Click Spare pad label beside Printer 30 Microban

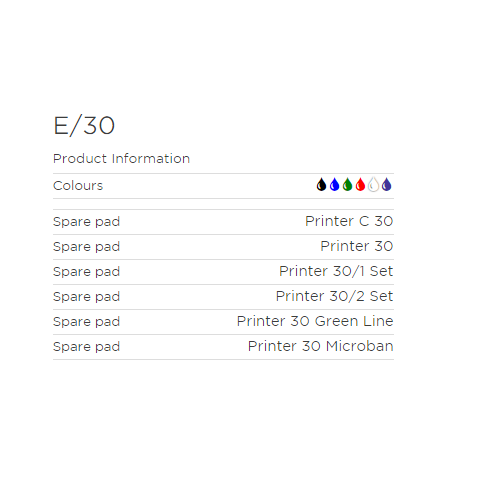[x=86, y=347]
